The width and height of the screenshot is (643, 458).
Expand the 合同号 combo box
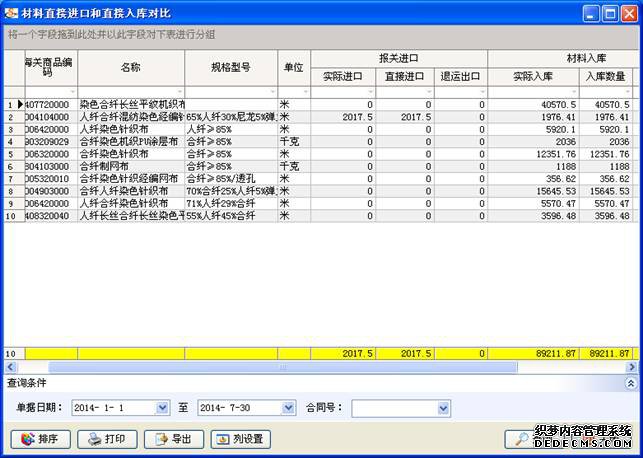pyautogui.click(x=443, y=408)
